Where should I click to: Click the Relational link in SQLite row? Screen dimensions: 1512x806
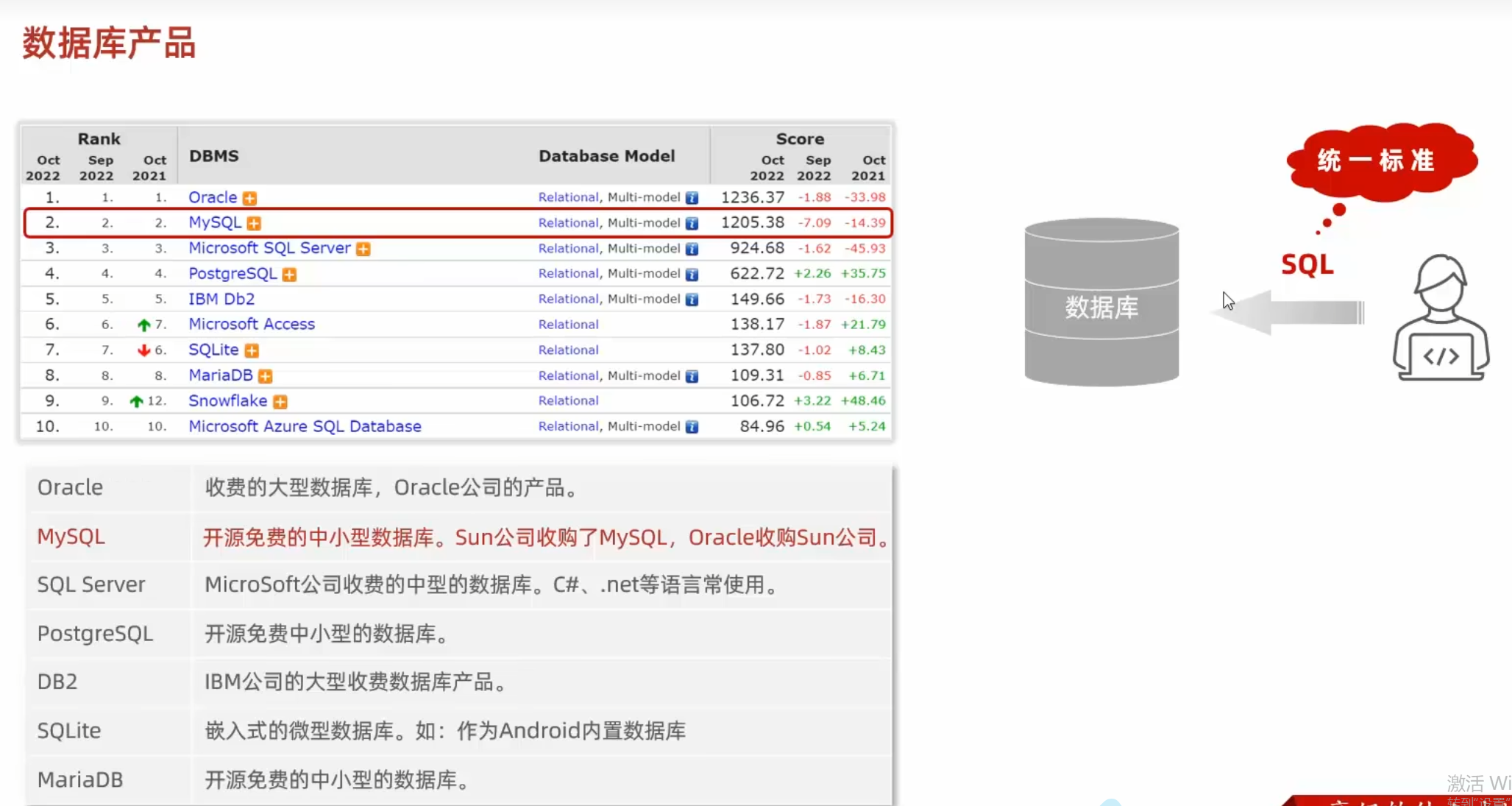(x=568, y=350)
